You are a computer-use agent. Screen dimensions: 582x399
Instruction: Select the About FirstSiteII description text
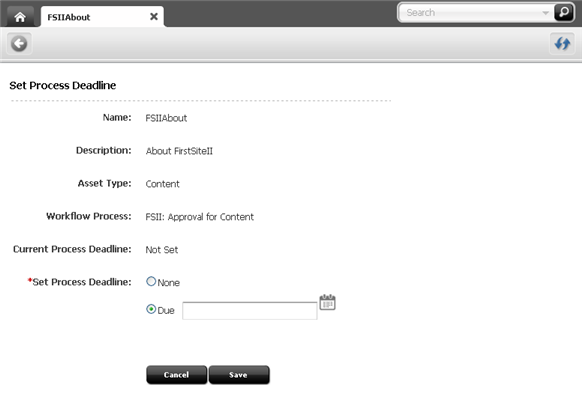pyautogui.click(x=179, y=151)
